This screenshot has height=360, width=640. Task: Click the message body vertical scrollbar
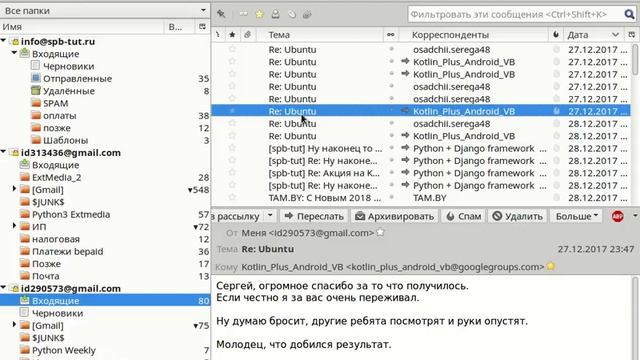[635, 318]
